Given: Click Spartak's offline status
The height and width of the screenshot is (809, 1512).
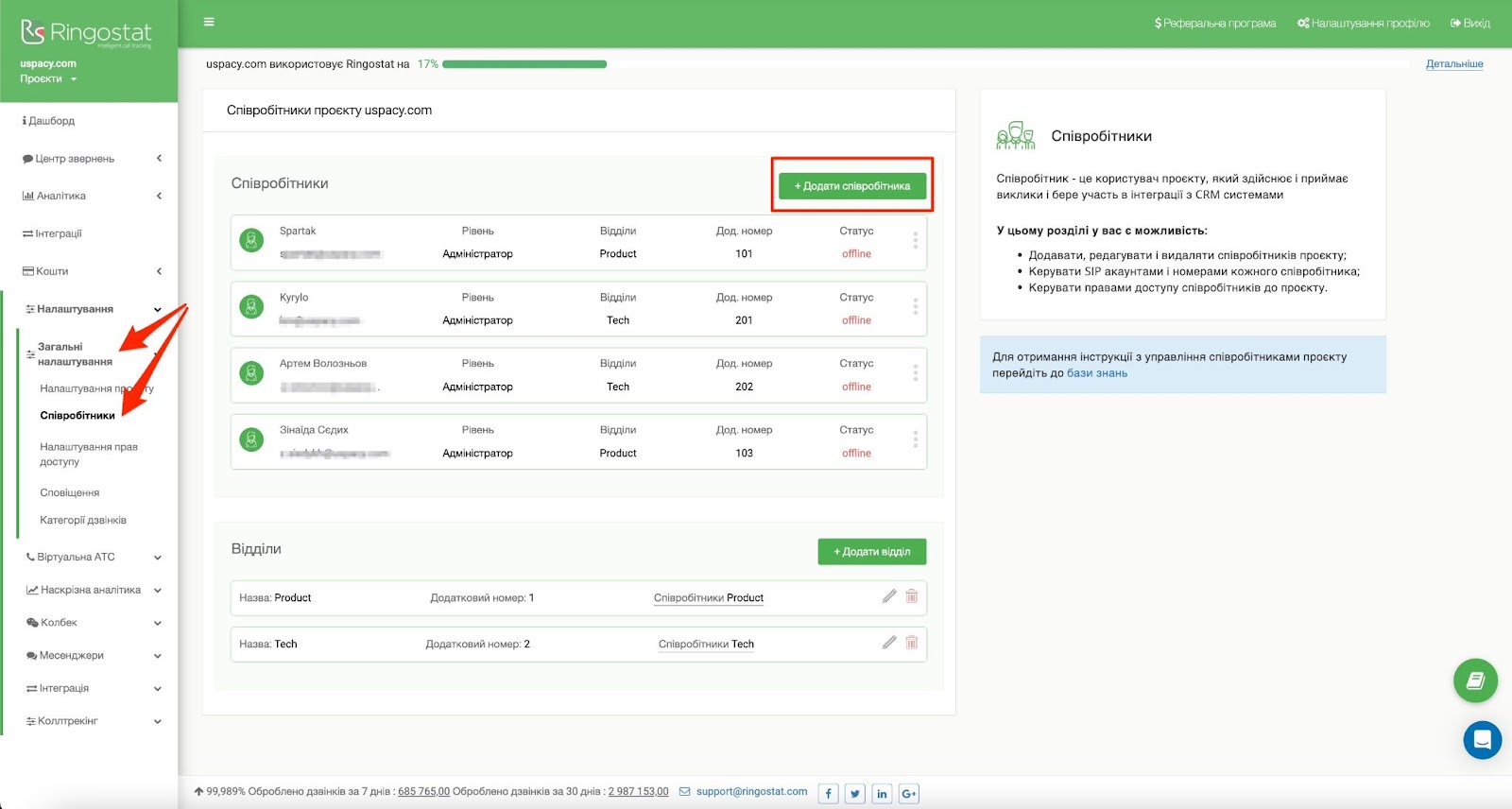Looking at the screenshot, I should coord(856,254).
